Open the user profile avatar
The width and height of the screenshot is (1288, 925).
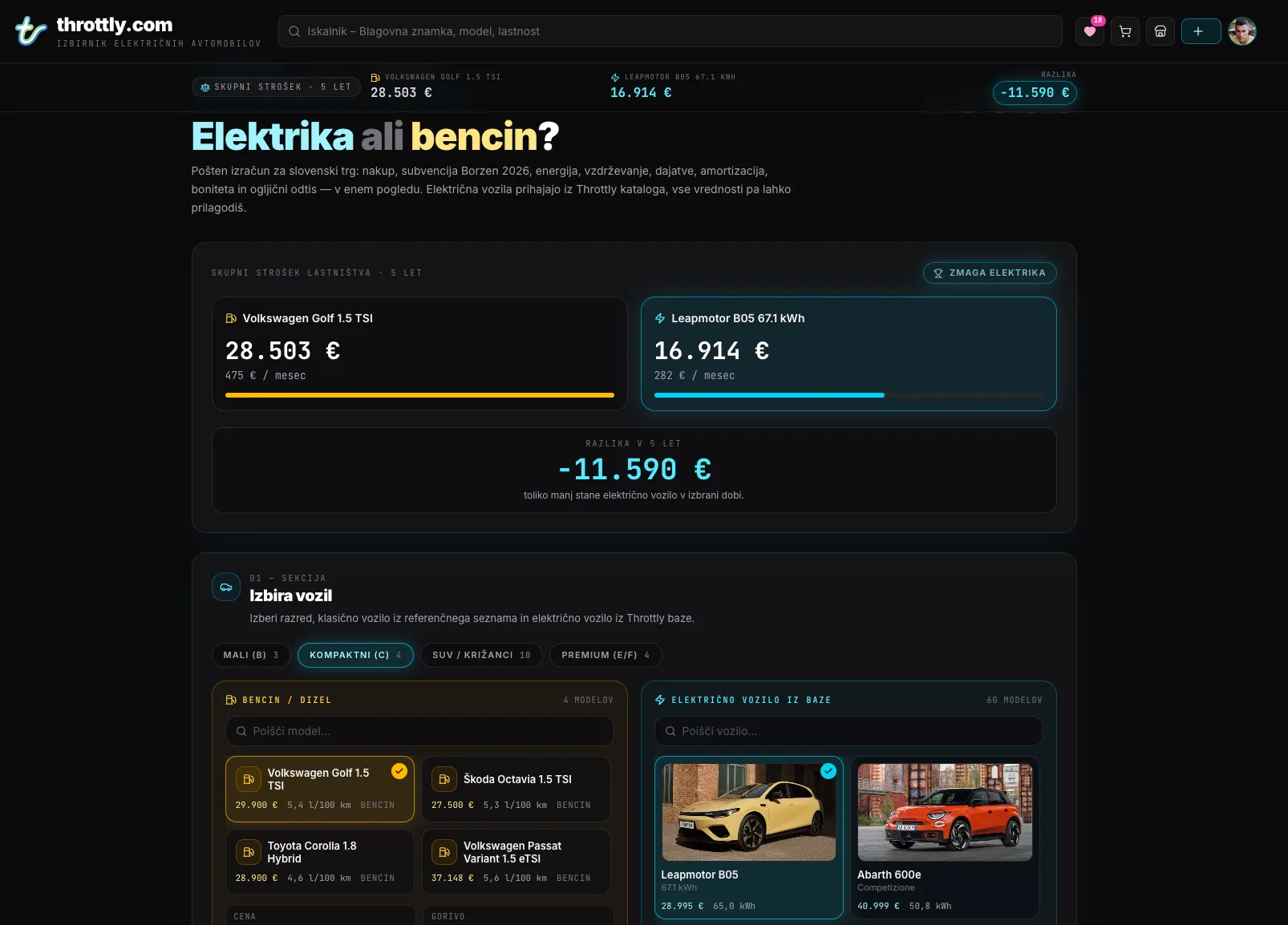(1242, 31)
